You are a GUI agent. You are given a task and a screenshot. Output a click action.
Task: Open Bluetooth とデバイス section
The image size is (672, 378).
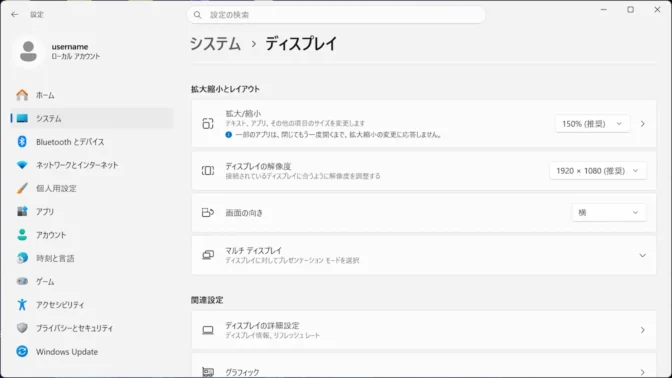[92, 142]
